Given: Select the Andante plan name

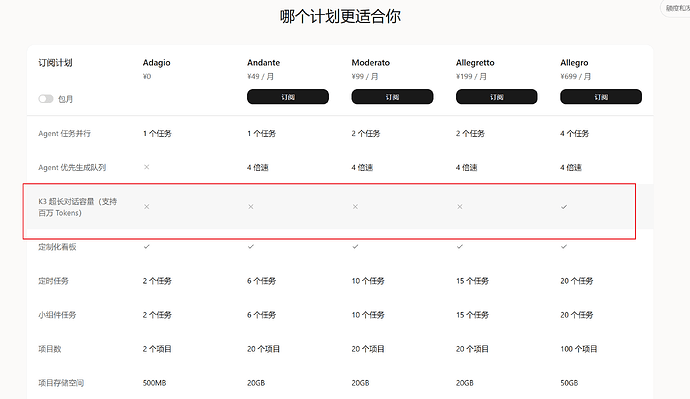Looking at the screenshot, I should pos(263,63).
